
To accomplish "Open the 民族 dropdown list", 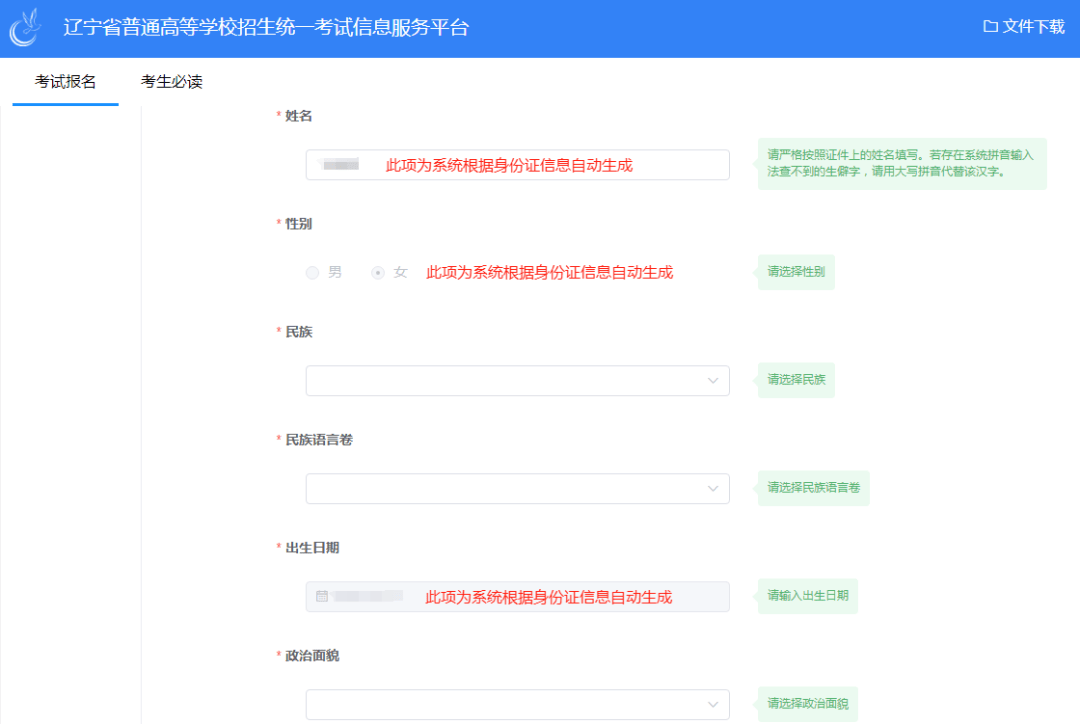I will (517, 381).
